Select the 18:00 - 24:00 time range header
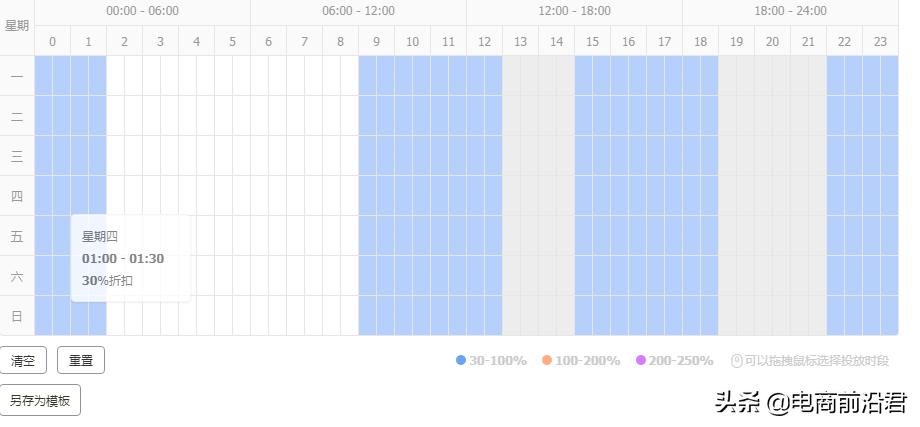Screen dimensions: 920x427 coord(790,11)
